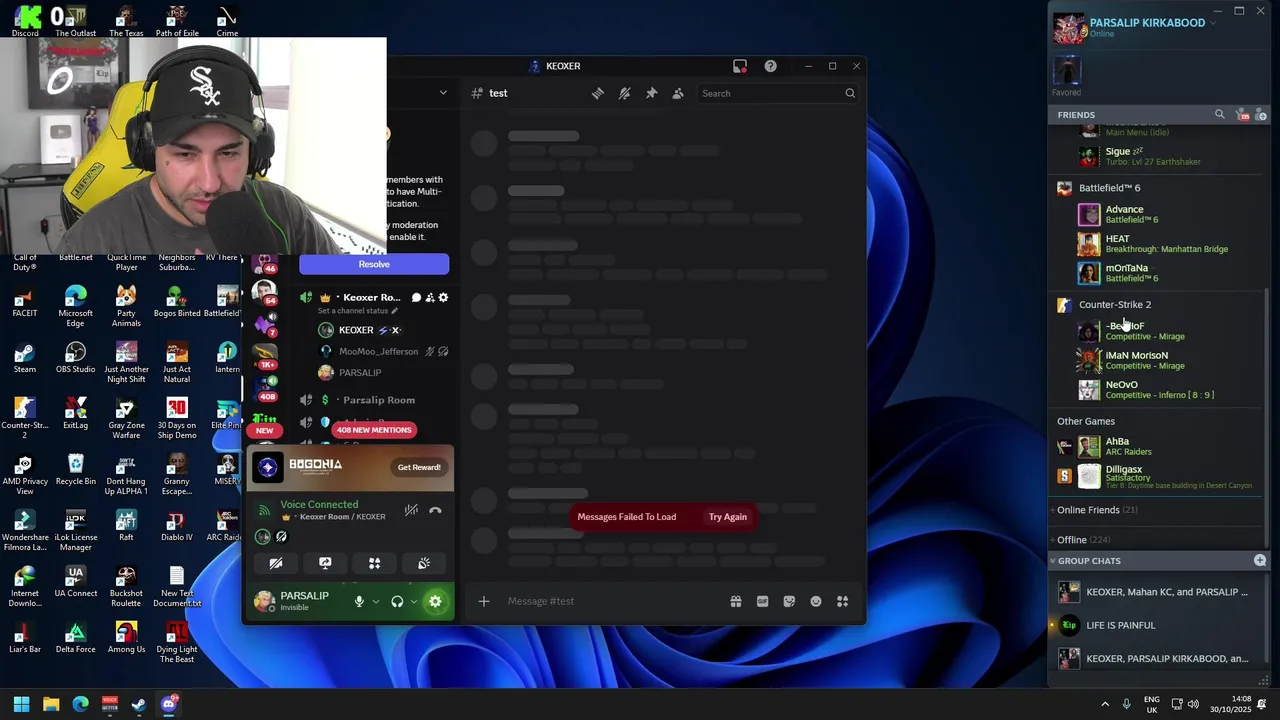Viewport: 1280px width, 720px height.
Task: Open Discord threads icon
Action: 598,93
